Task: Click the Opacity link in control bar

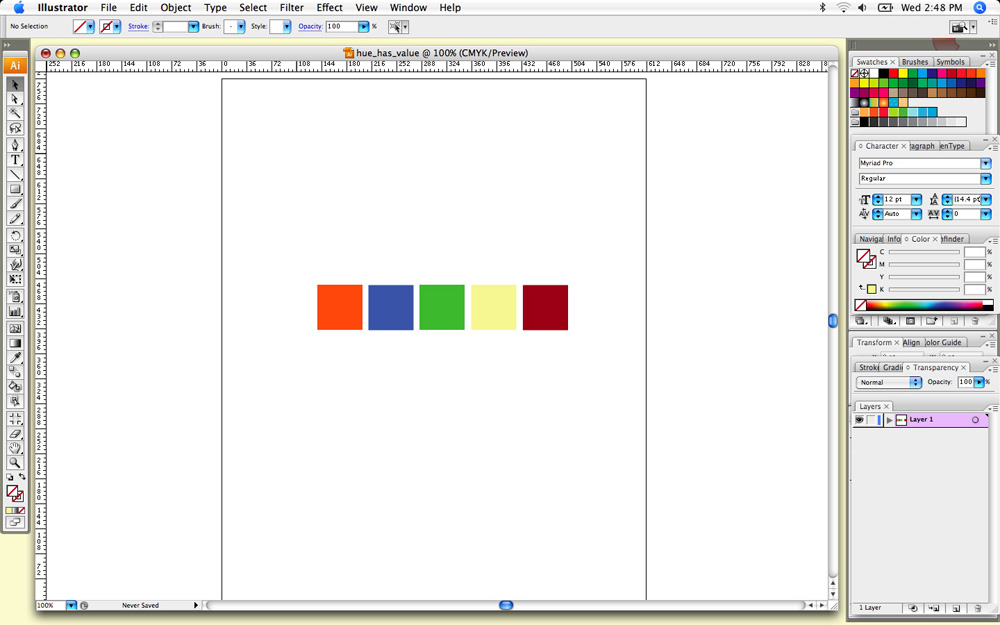Action: coord(310,27)
